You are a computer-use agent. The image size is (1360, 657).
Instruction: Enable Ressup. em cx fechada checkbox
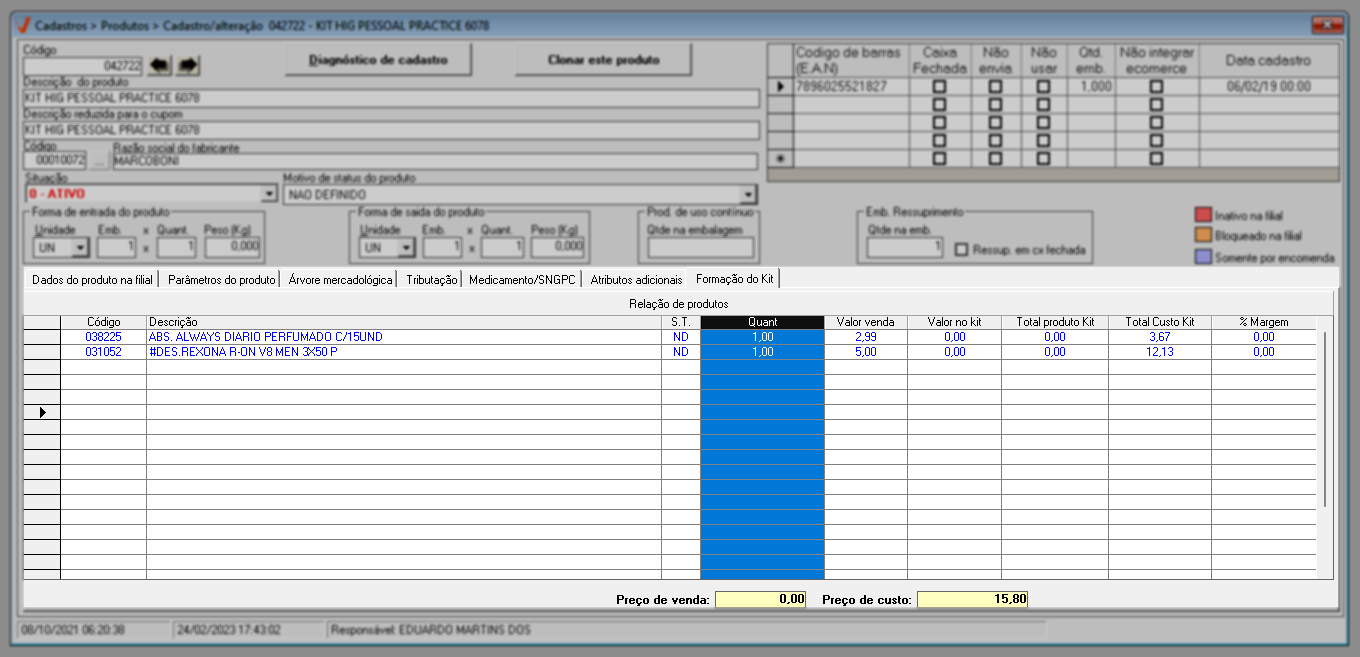pyautogui.click(x=961, y=250)
